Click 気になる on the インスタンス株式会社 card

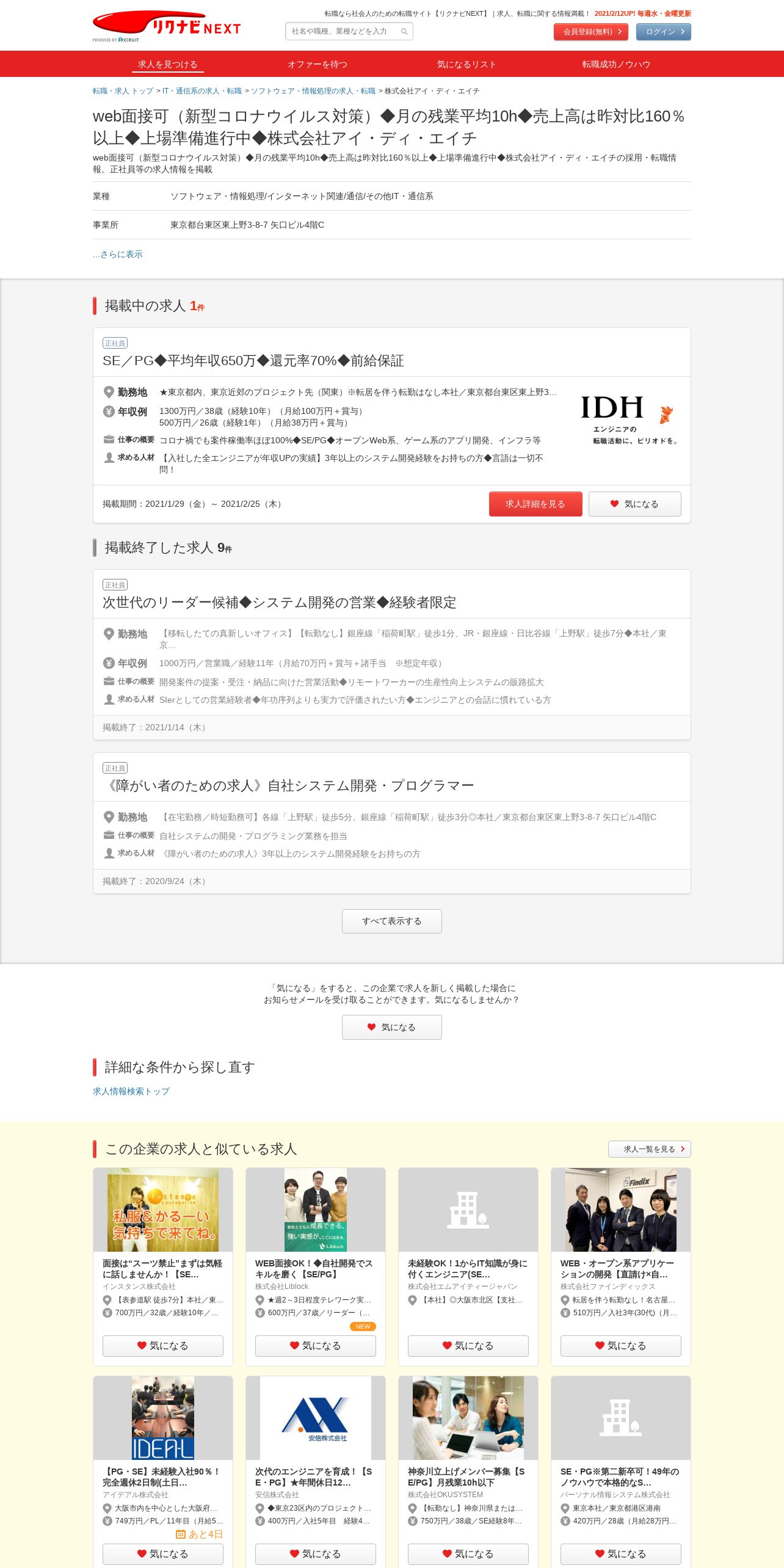163,1346
